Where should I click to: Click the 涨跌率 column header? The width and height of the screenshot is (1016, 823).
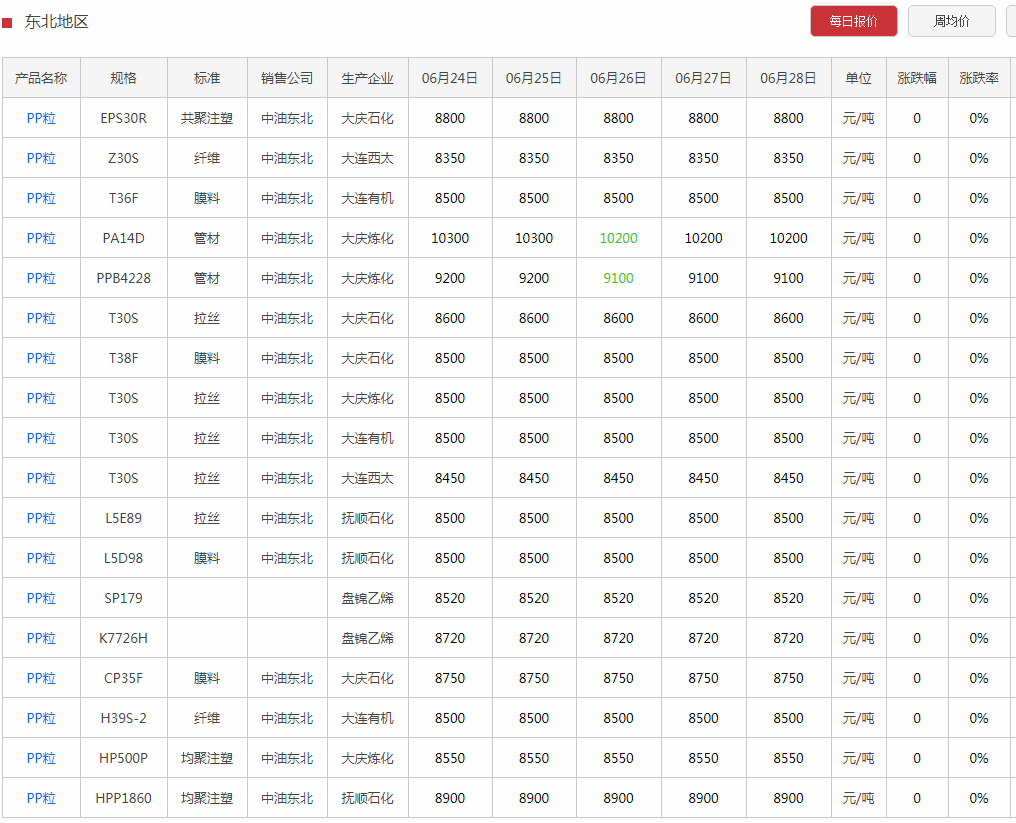978,78
